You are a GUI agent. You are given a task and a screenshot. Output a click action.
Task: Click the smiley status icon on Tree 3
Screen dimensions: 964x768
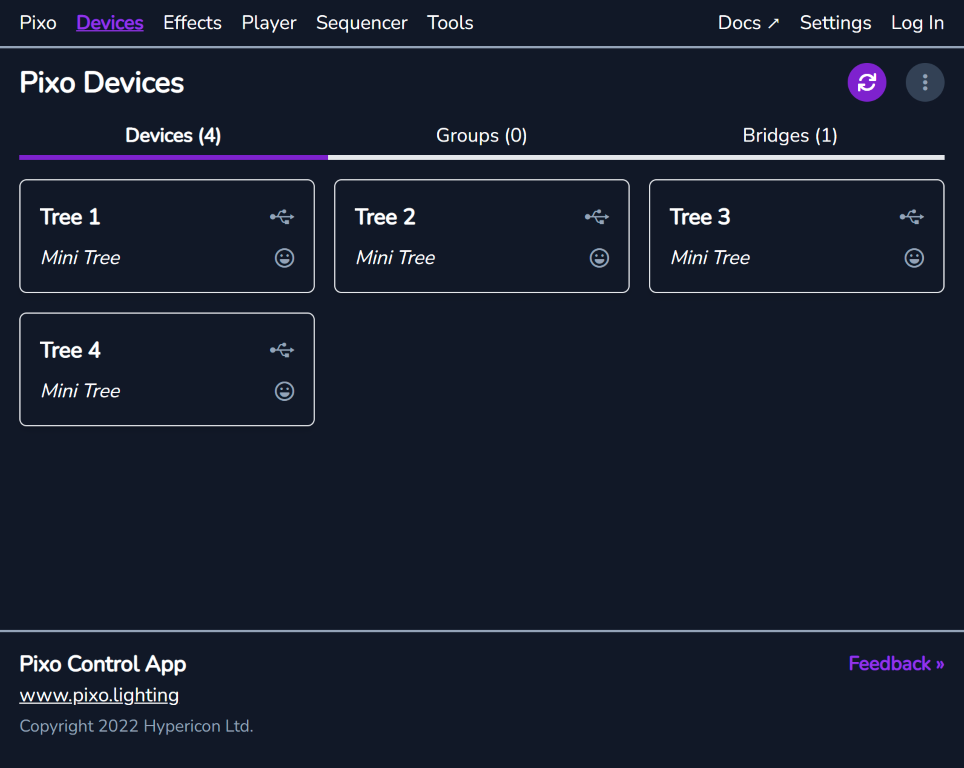(x=913, y=257)
